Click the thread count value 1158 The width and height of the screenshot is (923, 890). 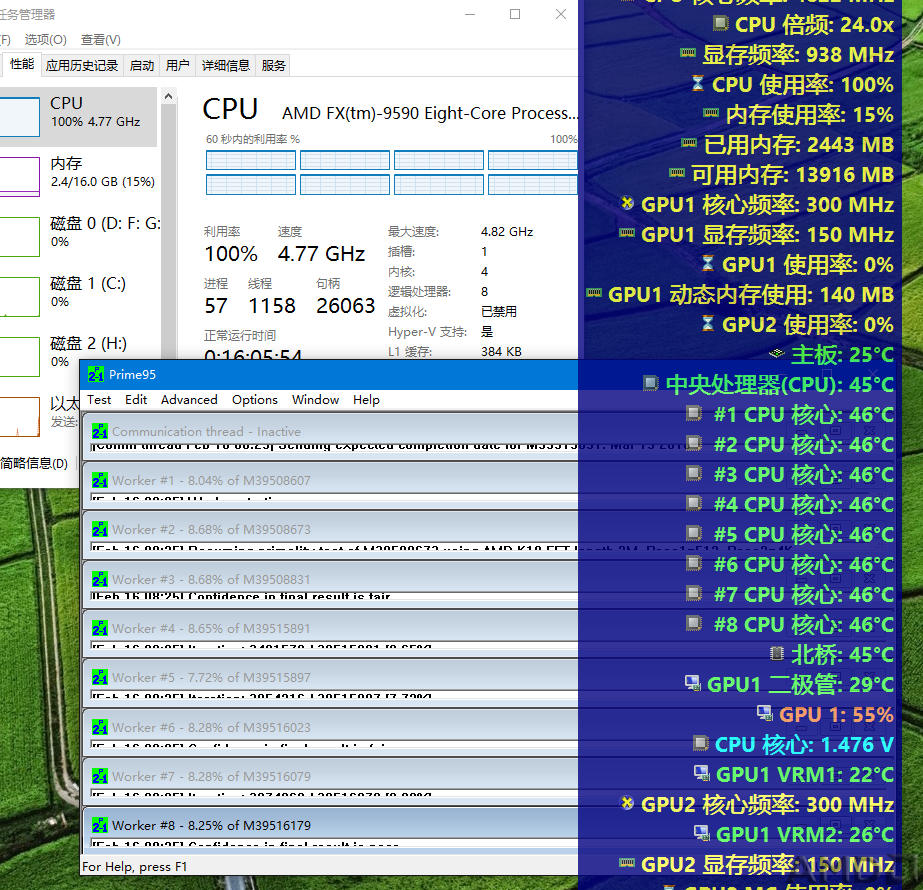[271, 305]
